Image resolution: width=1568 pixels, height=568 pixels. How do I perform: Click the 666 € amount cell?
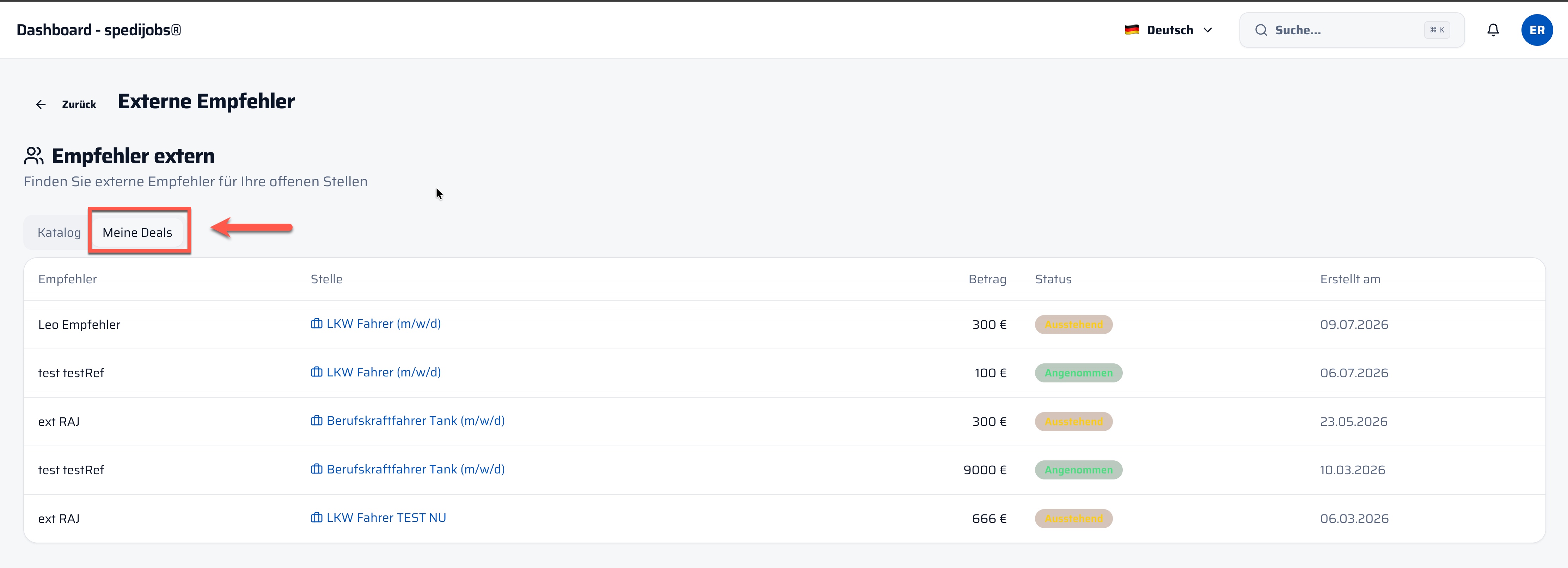989,518
